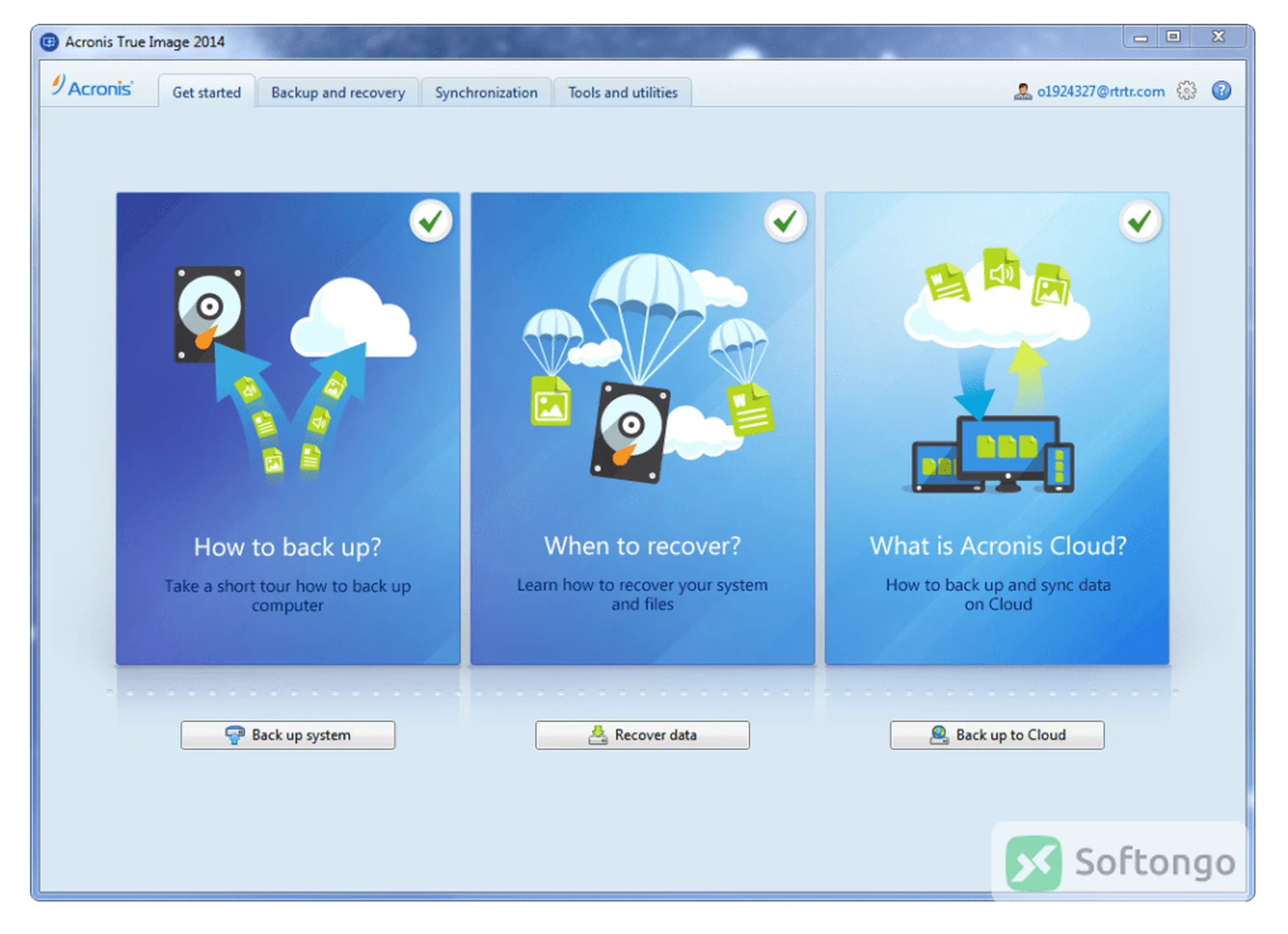Viewport: 1288px width, 934px height.
Task: Click the Acronis True Image title bar icon
Action: 49,42
